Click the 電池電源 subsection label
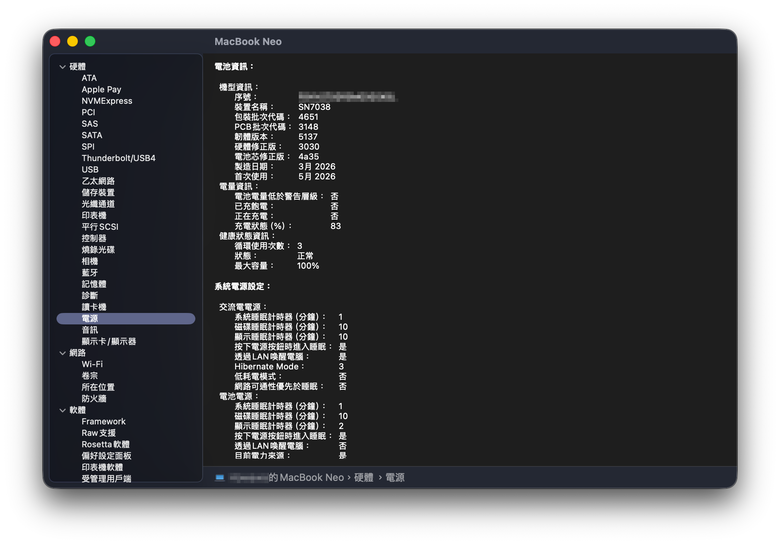The width and height of the screenshot is (780, 545). click(239, 396)
